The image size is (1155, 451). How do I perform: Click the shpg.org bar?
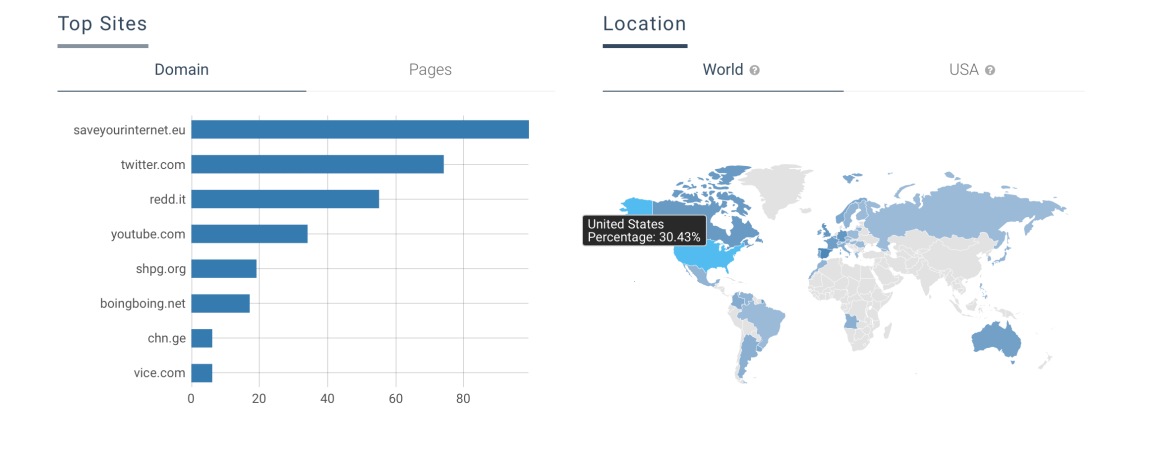[x=224, y=268]
